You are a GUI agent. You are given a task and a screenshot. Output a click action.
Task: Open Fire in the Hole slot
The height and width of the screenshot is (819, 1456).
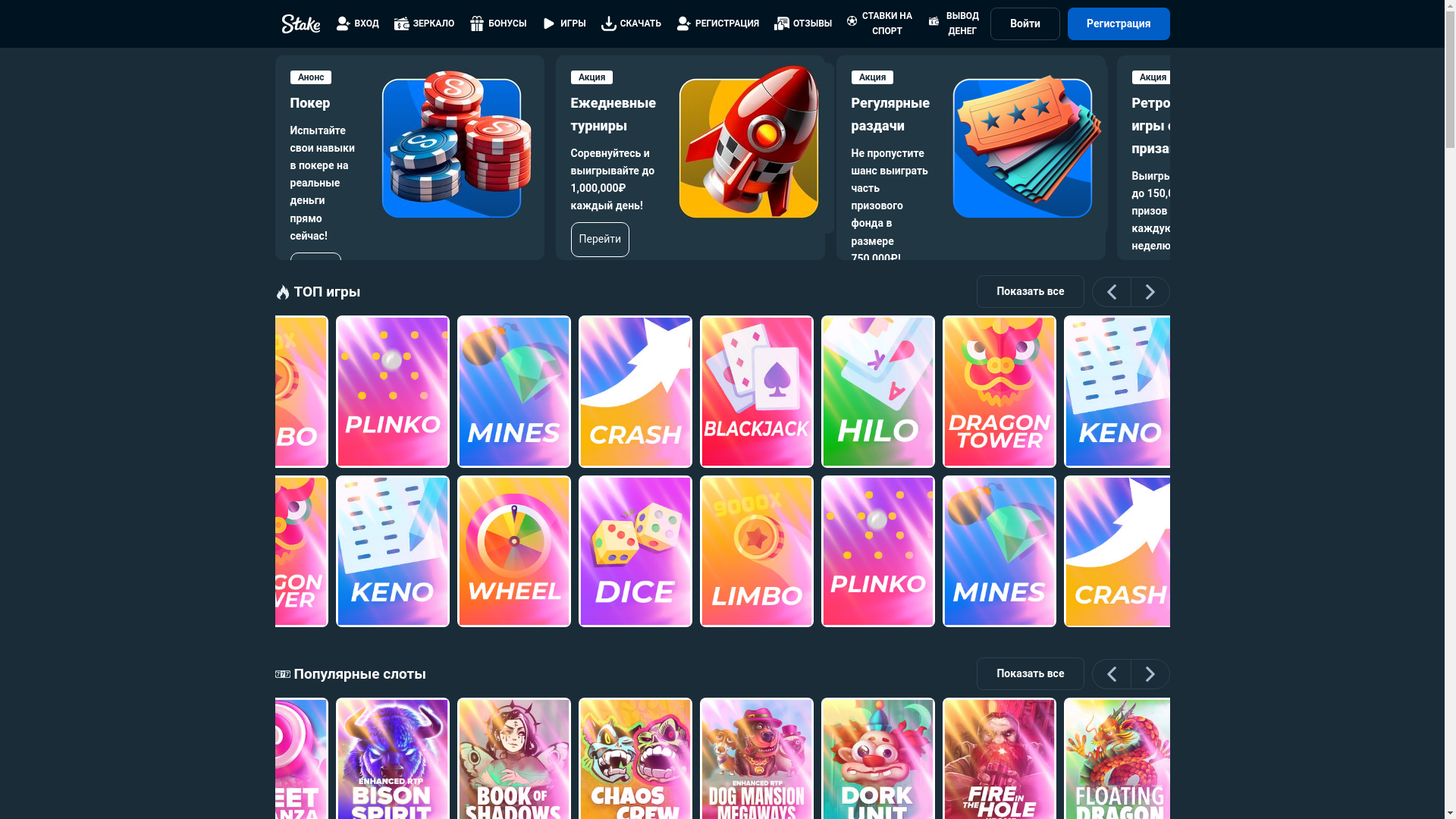tap(999, 758)
